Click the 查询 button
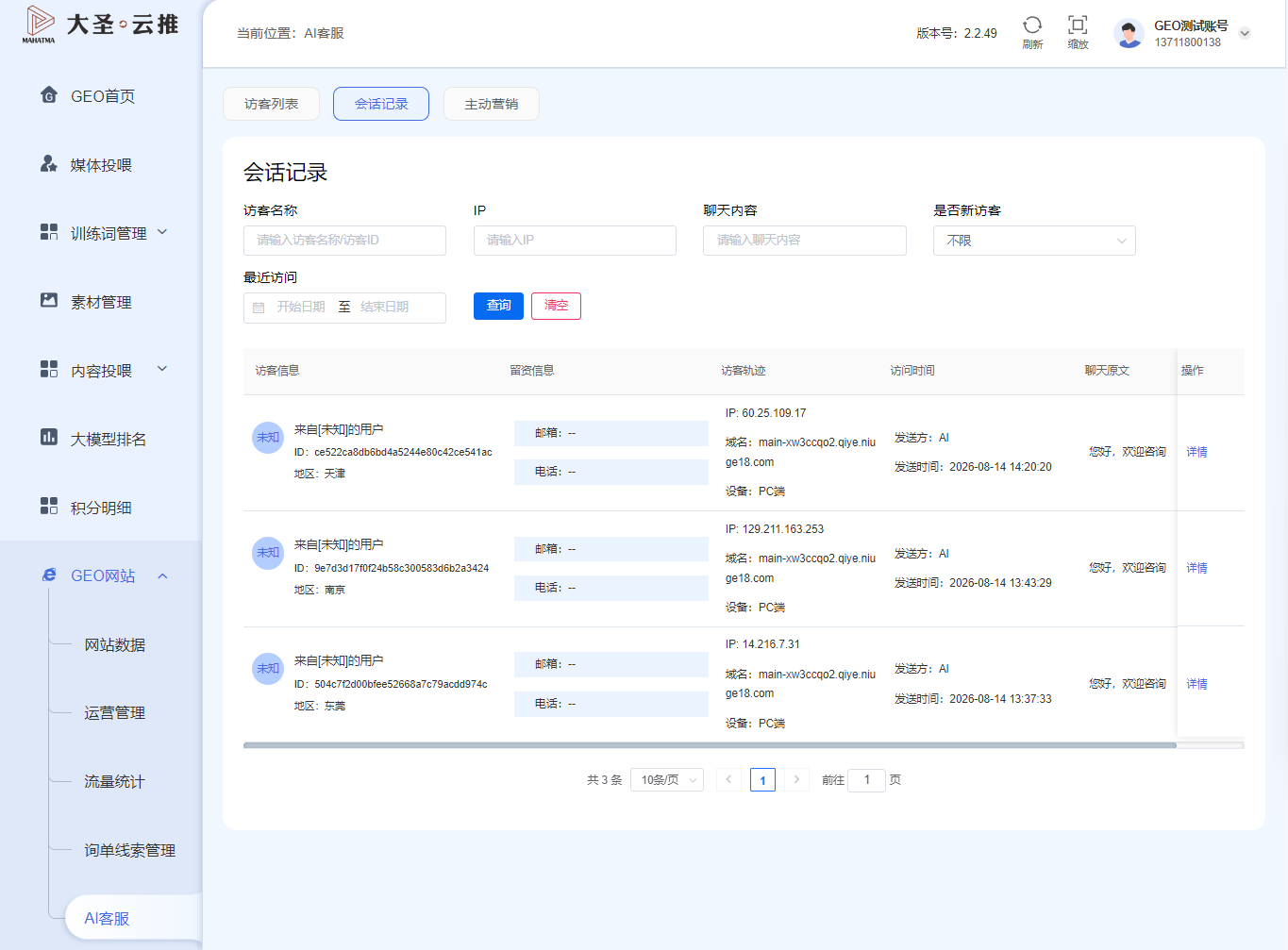The image size is (1288, 950). (498, 306)
